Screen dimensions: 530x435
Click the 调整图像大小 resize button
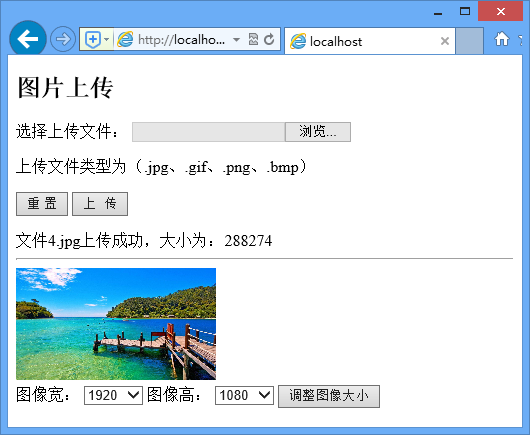pos(329,396)
